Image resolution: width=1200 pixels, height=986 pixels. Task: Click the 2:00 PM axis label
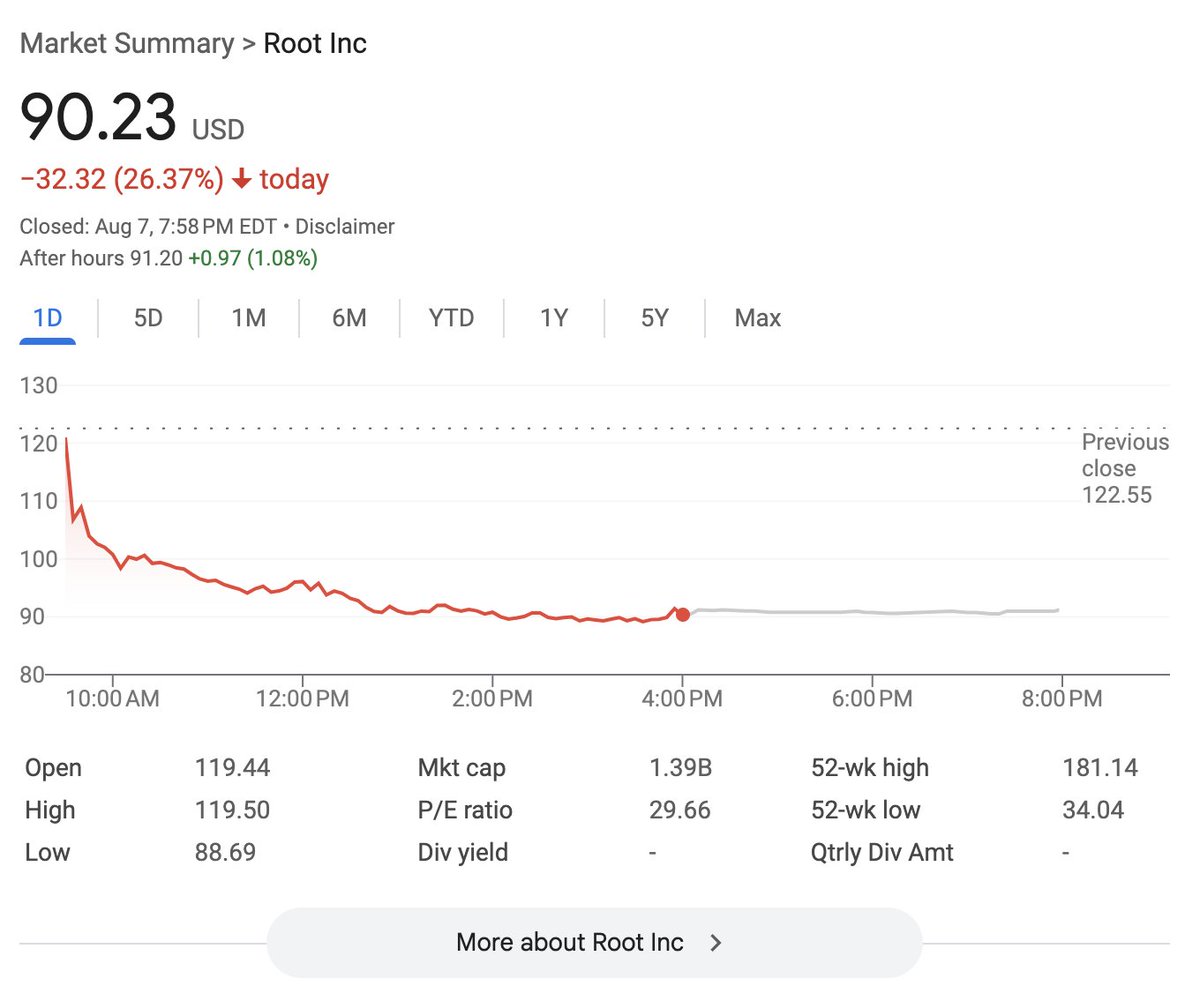pos(492,698)
